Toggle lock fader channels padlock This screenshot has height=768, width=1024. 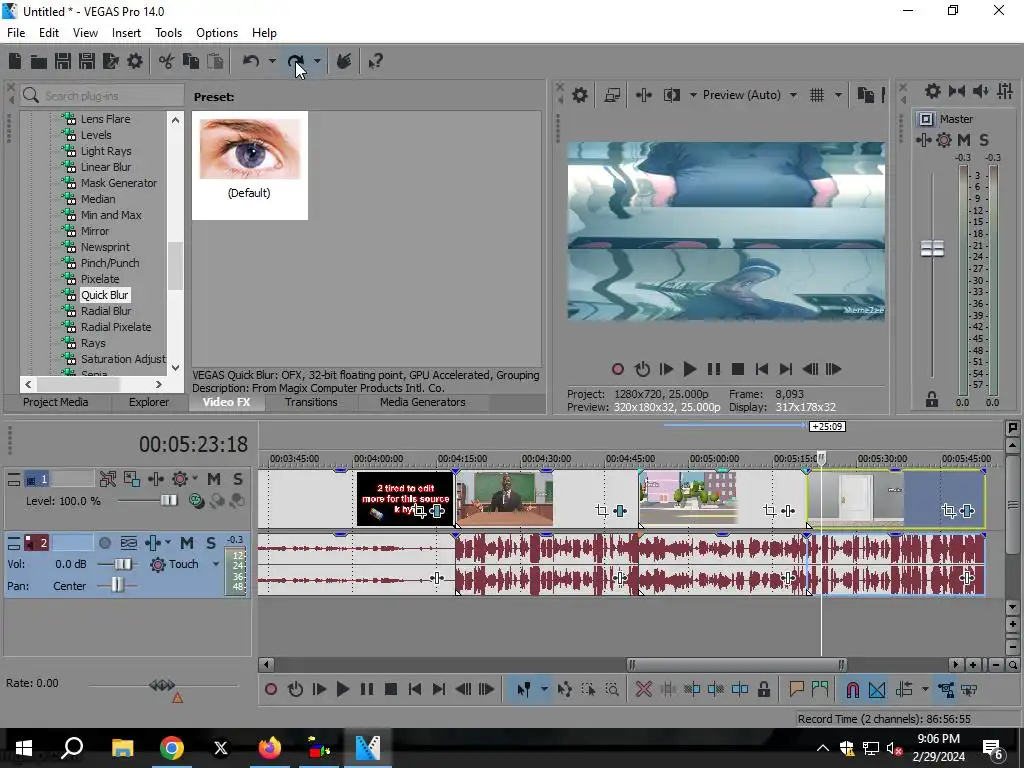(x=932, y=400)
